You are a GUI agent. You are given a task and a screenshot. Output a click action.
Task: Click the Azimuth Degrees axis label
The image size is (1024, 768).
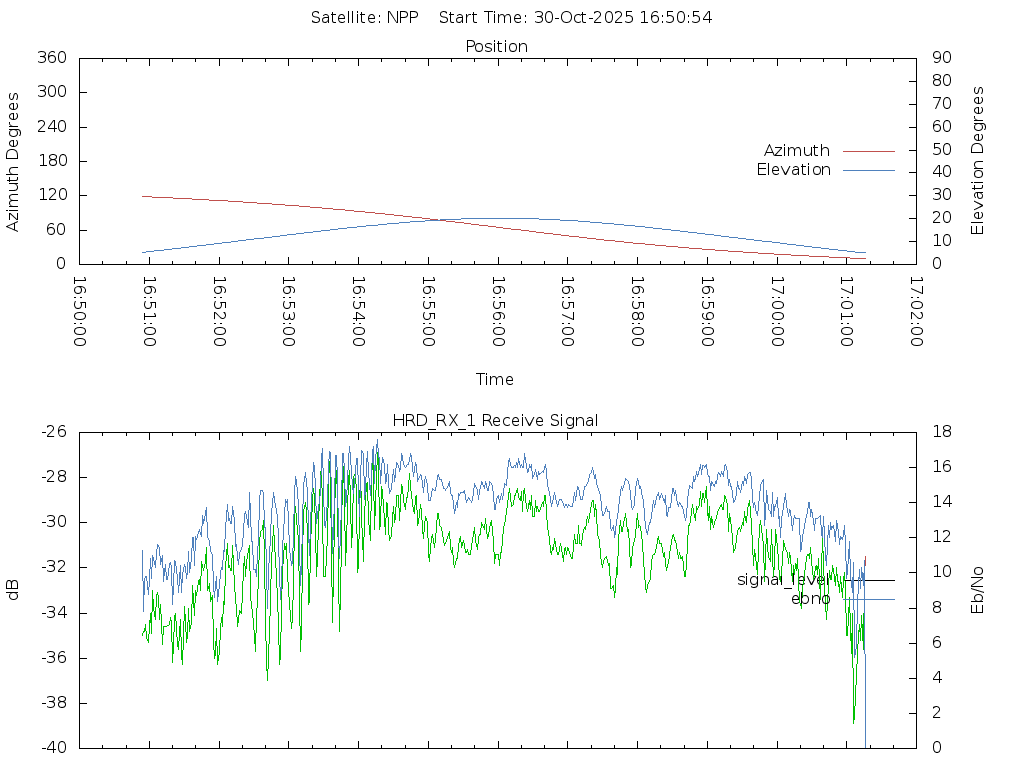pos(13,161)
